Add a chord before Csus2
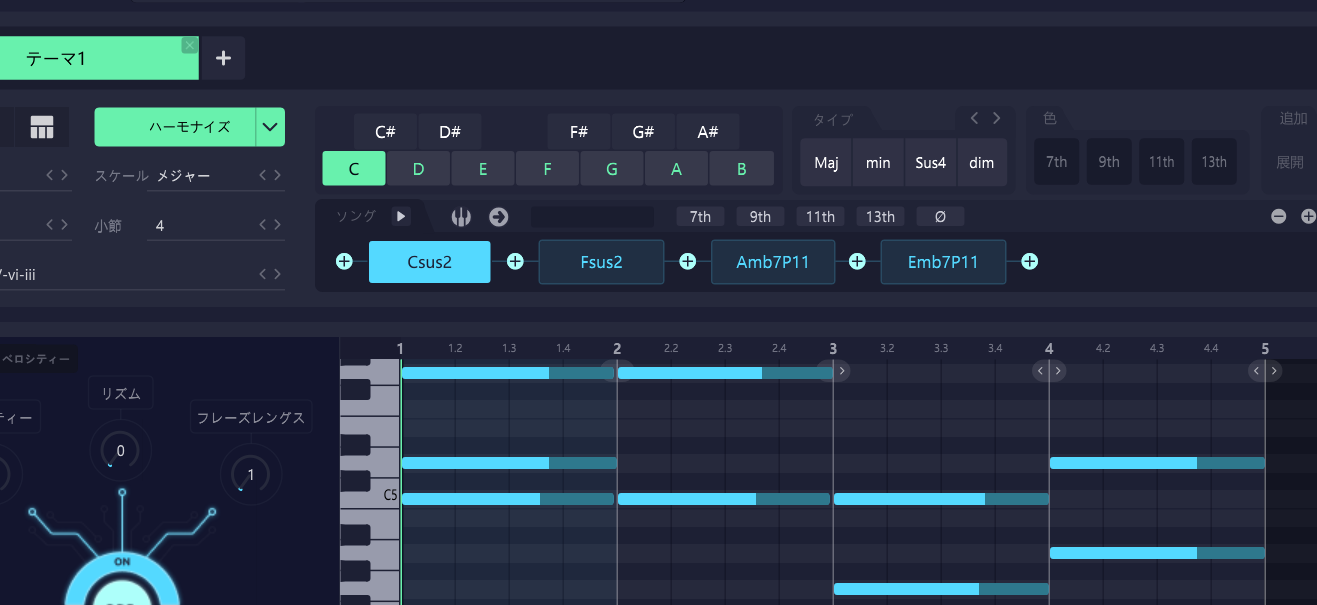This screenshot has height=605, width=1317. click(x=344, y=262)
